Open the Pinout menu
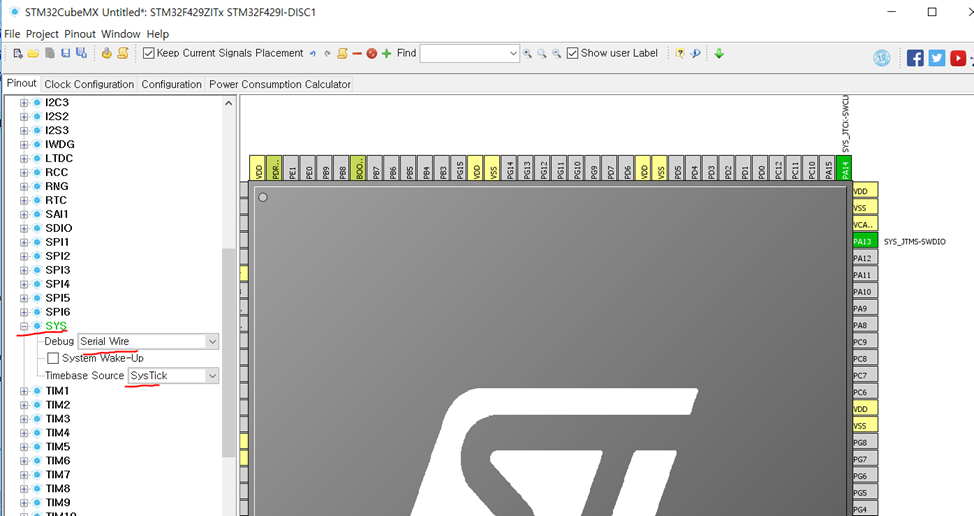This screenshot has height=516, width=974. 80,34
